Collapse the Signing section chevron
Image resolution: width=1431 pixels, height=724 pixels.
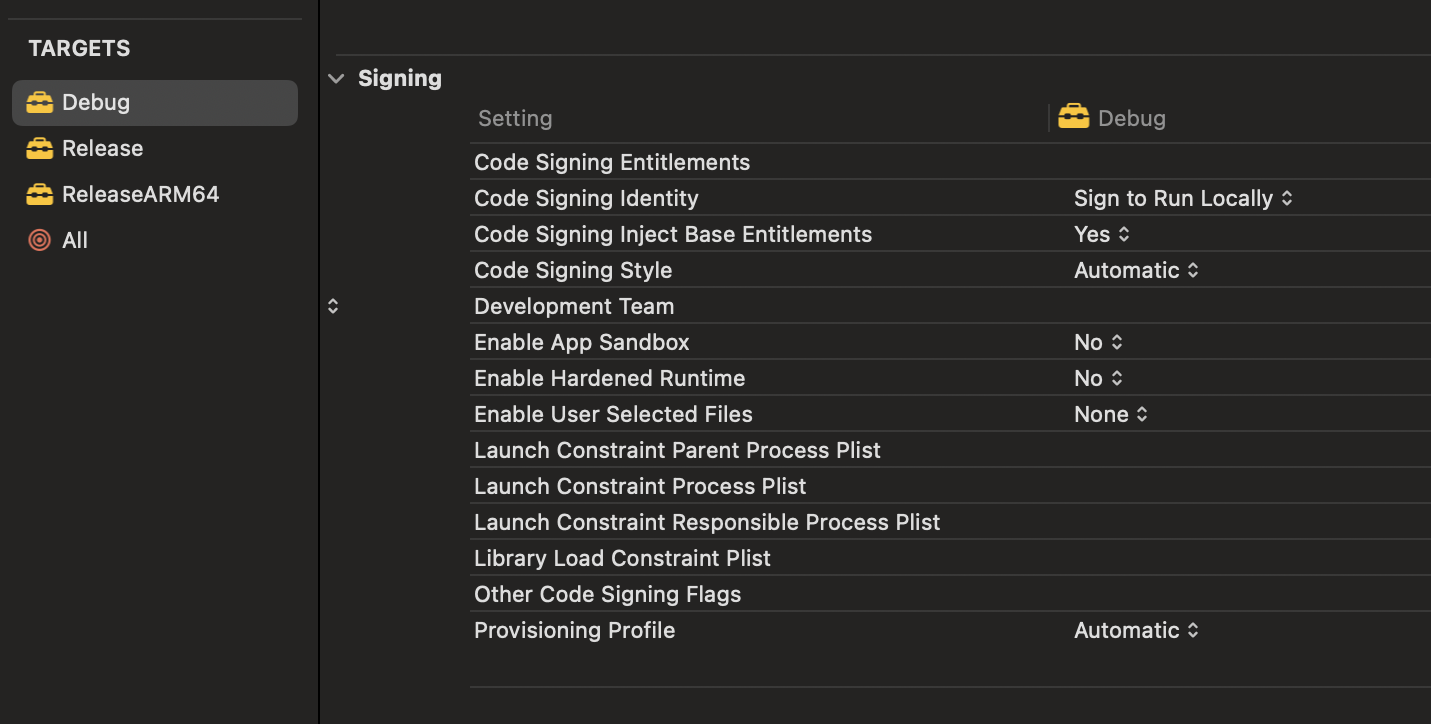coord(336,78)
